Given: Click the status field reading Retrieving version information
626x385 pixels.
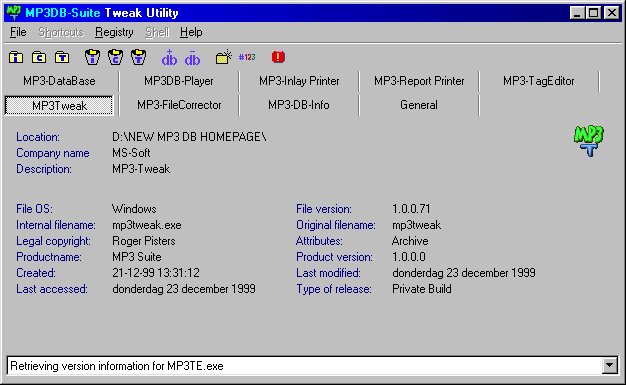Looking at the screenshot, I should coord(305,366).
